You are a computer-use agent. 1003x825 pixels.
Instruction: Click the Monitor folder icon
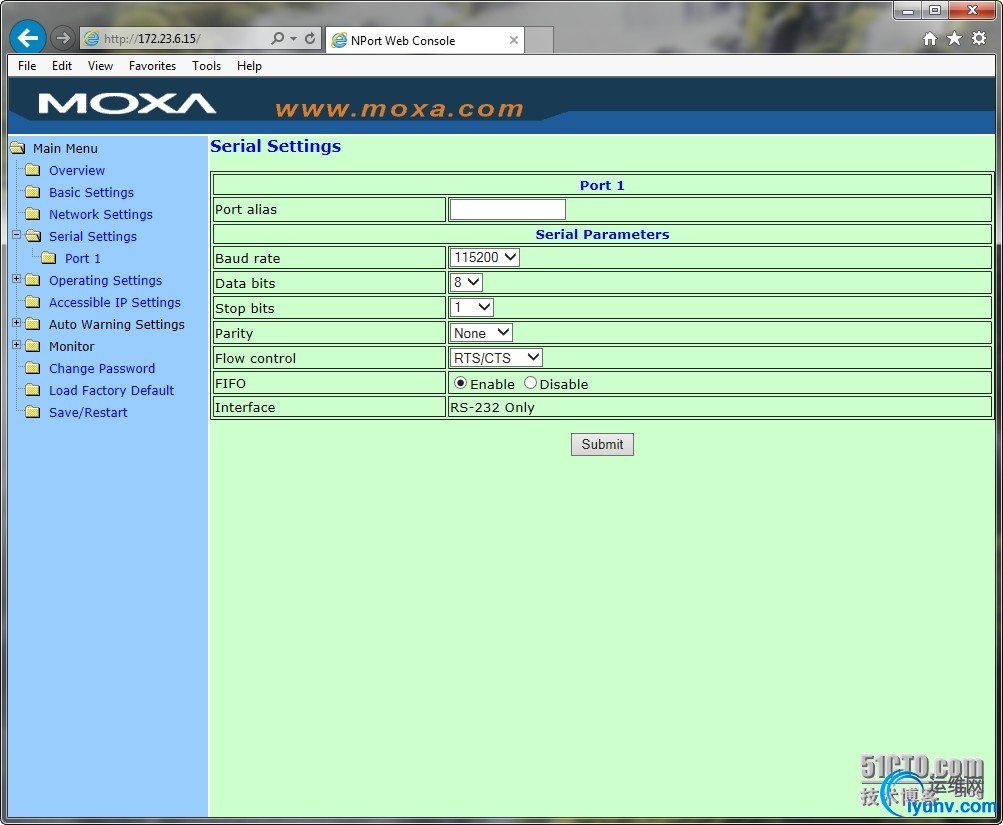coord(31,346)
